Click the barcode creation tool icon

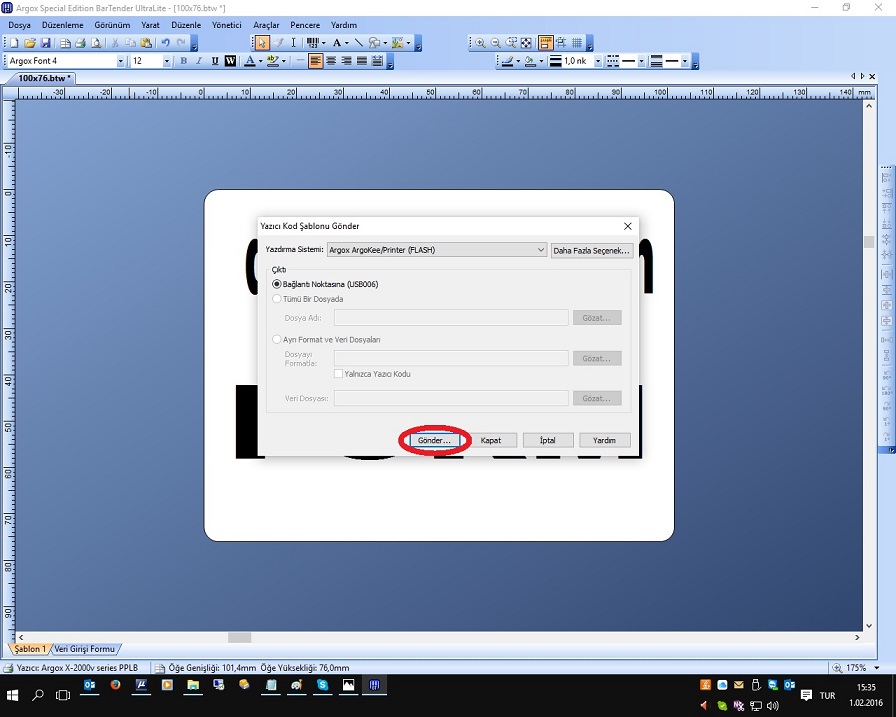tap(313, 43)
